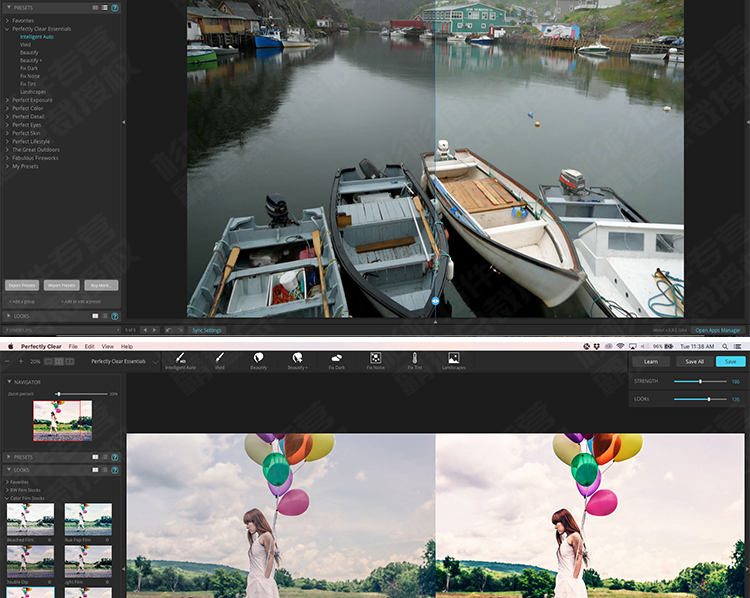
Task: Favorite the Double Dip look star
Action: pos(49,582)
